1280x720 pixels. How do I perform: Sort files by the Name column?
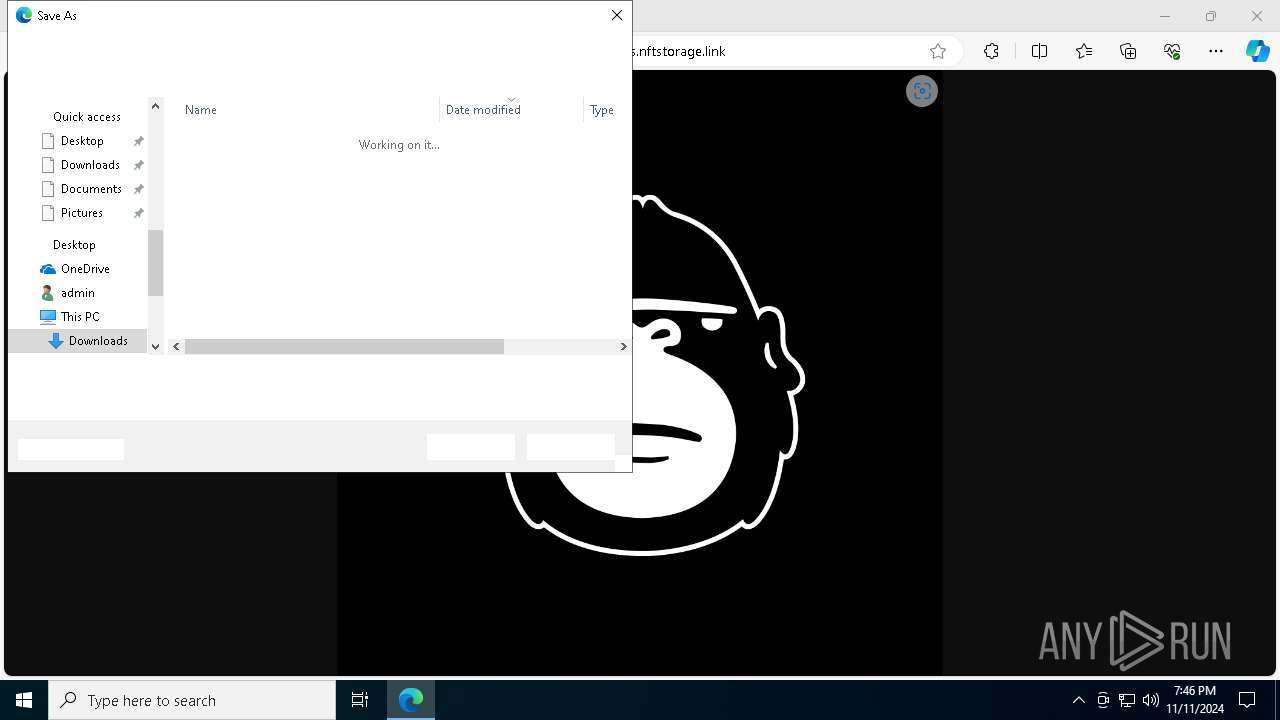tap(201, 110)
